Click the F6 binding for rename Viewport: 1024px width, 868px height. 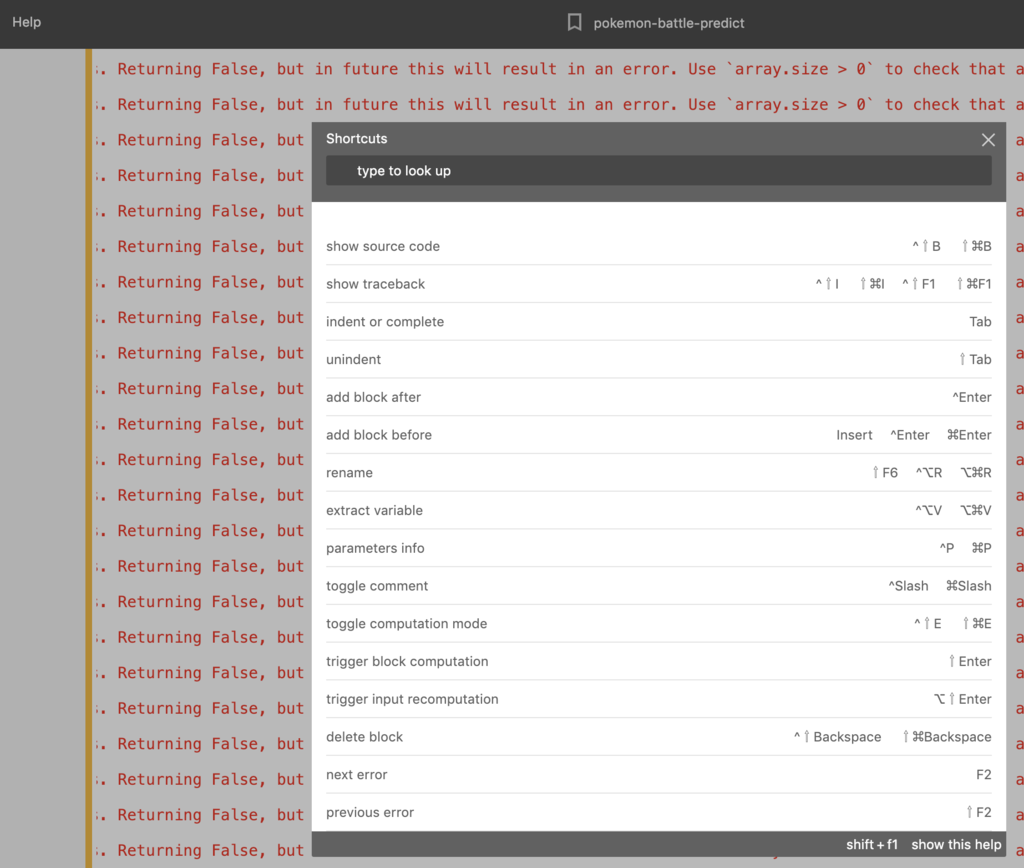(x=886, y=473)
